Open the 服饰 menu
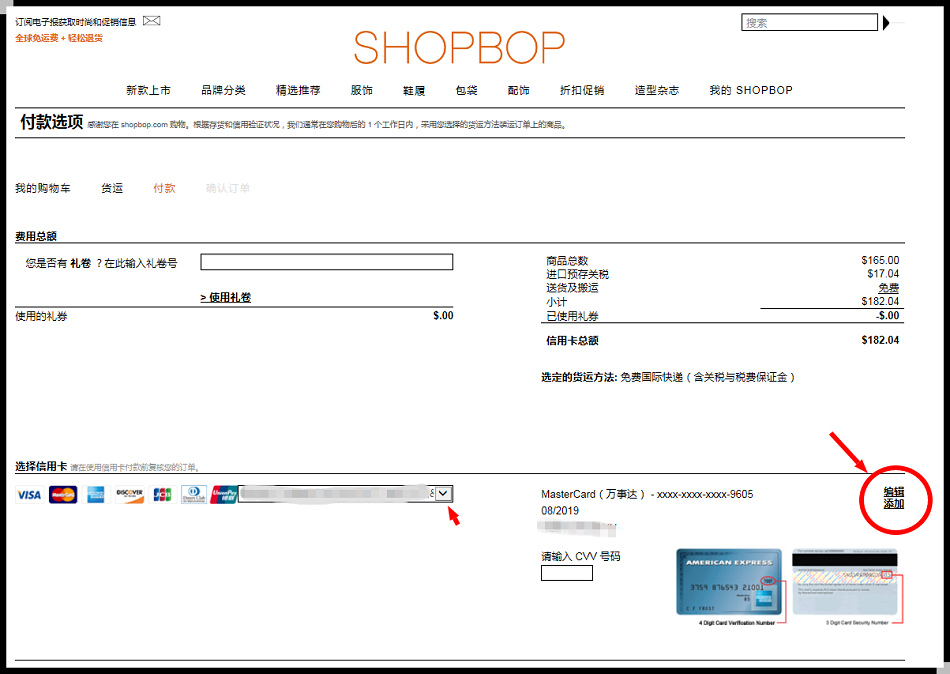The width and height of the screenshot is (950, 674). (362, 90)
